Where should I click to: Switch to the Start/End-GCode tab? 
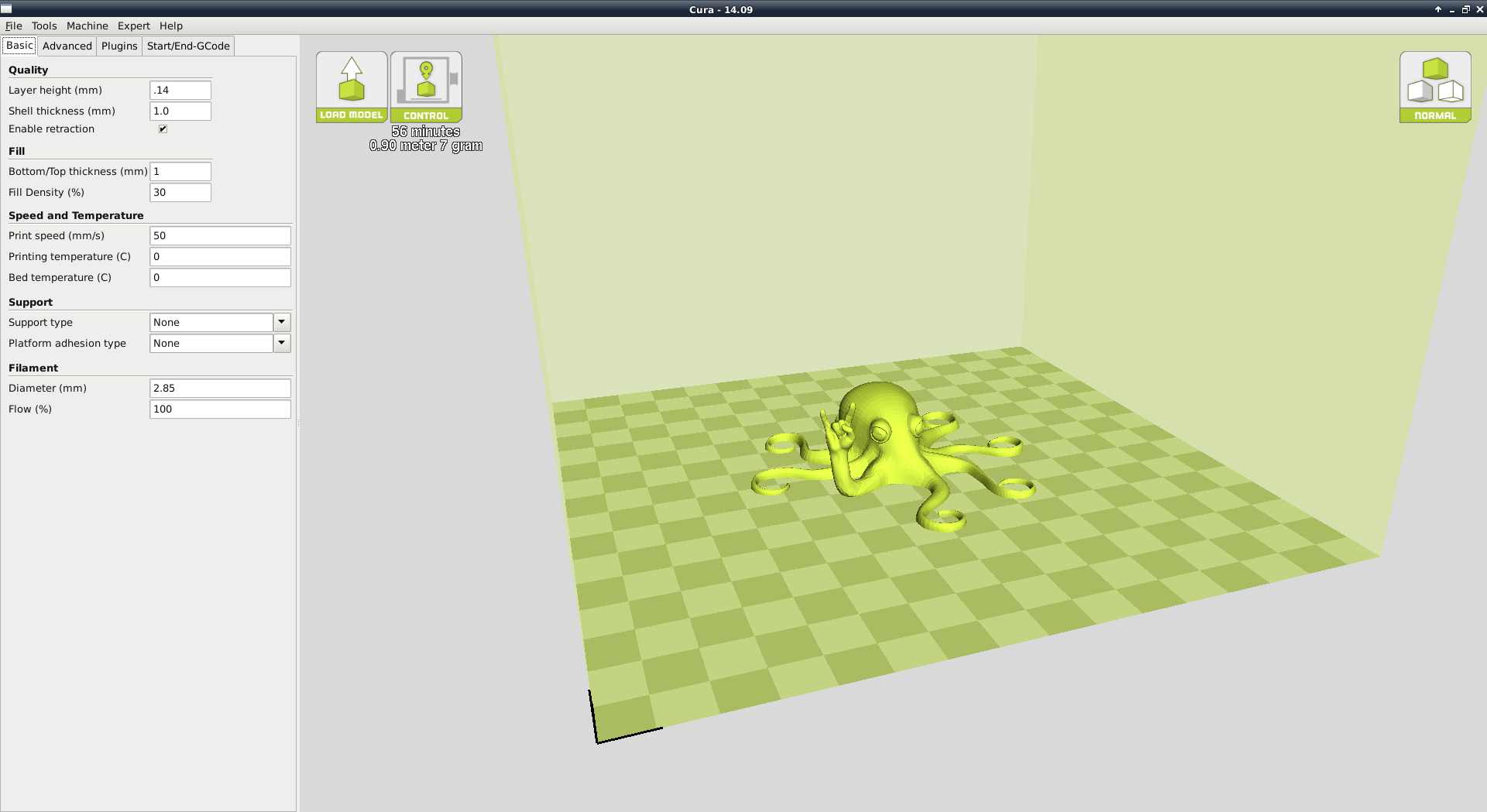[x=188, y=46]
